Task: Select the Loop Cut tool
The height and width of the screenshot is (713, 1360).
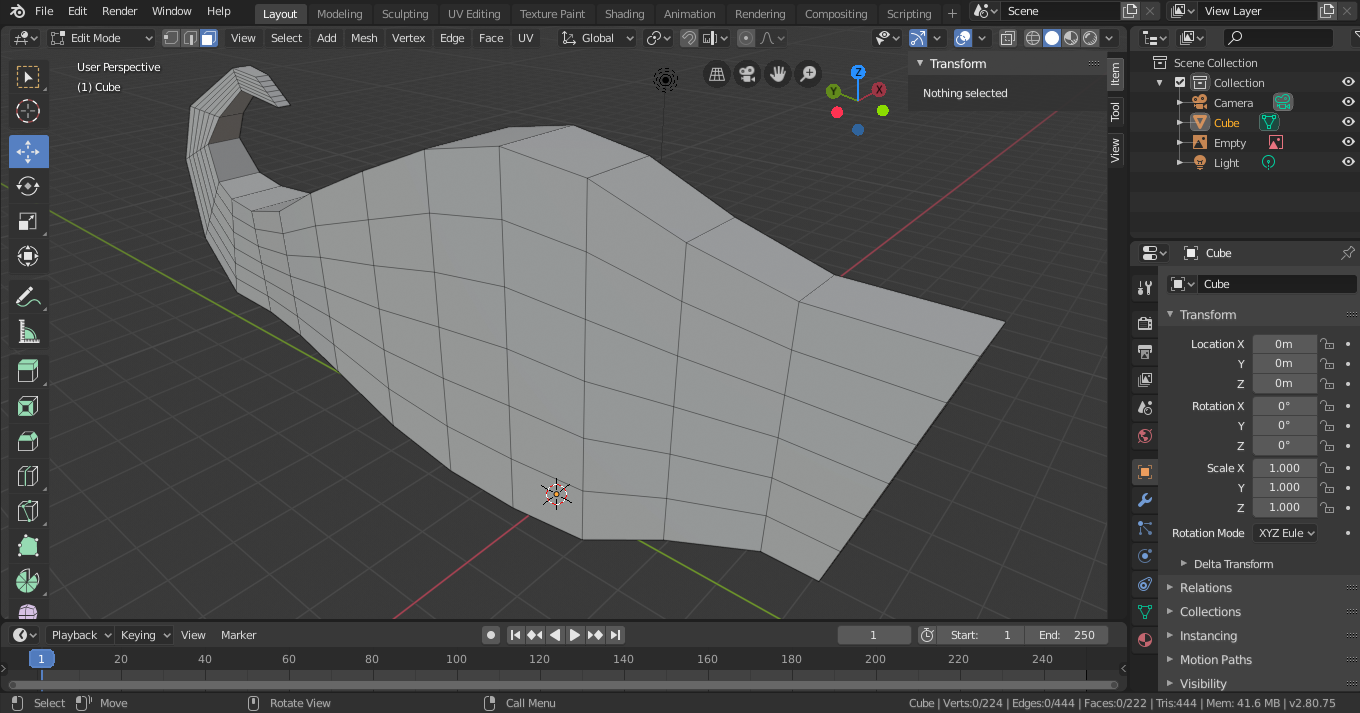Action: click(x=28, y=475)
